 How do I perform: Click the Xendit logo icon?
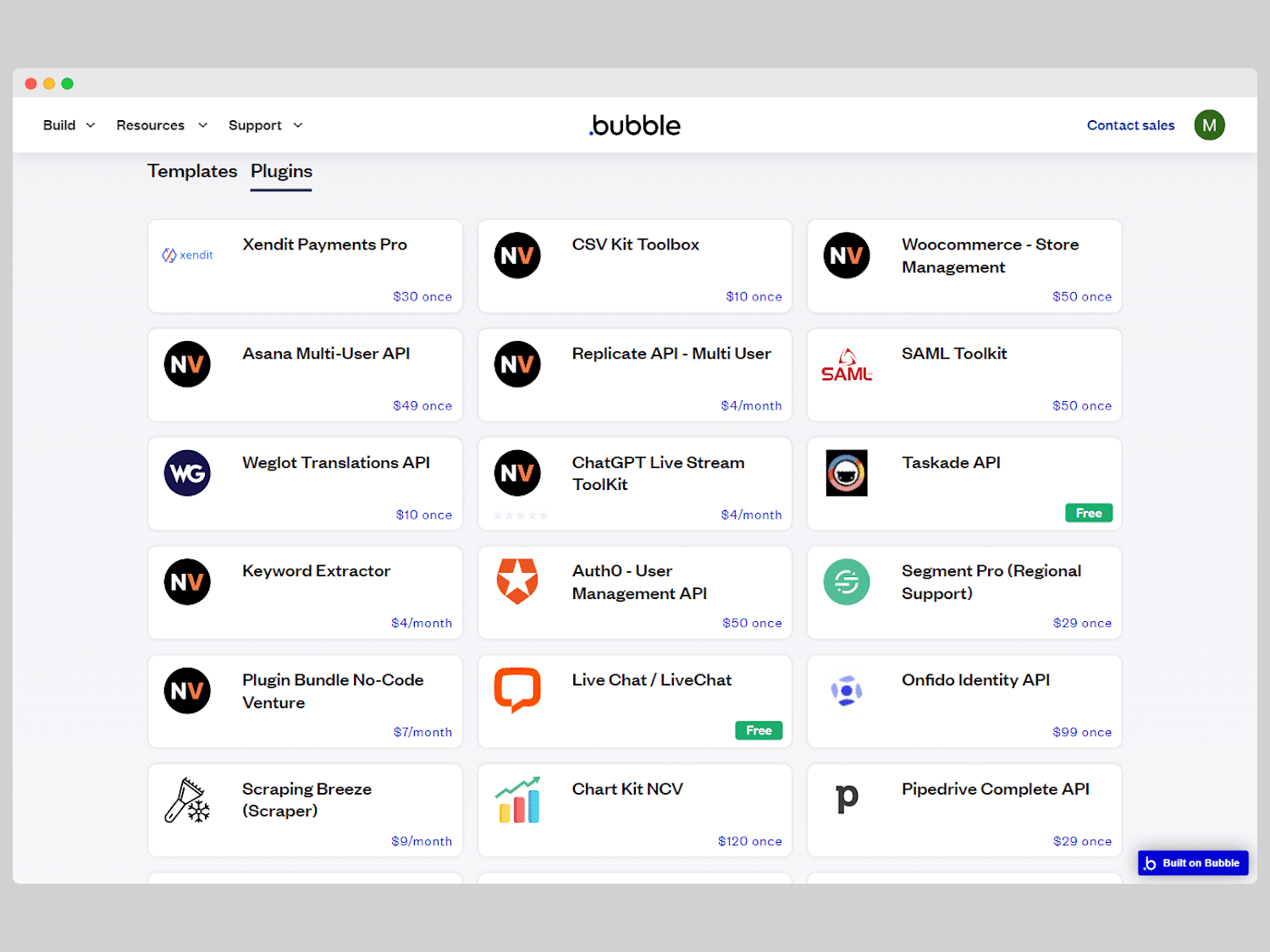click(187, 255)
